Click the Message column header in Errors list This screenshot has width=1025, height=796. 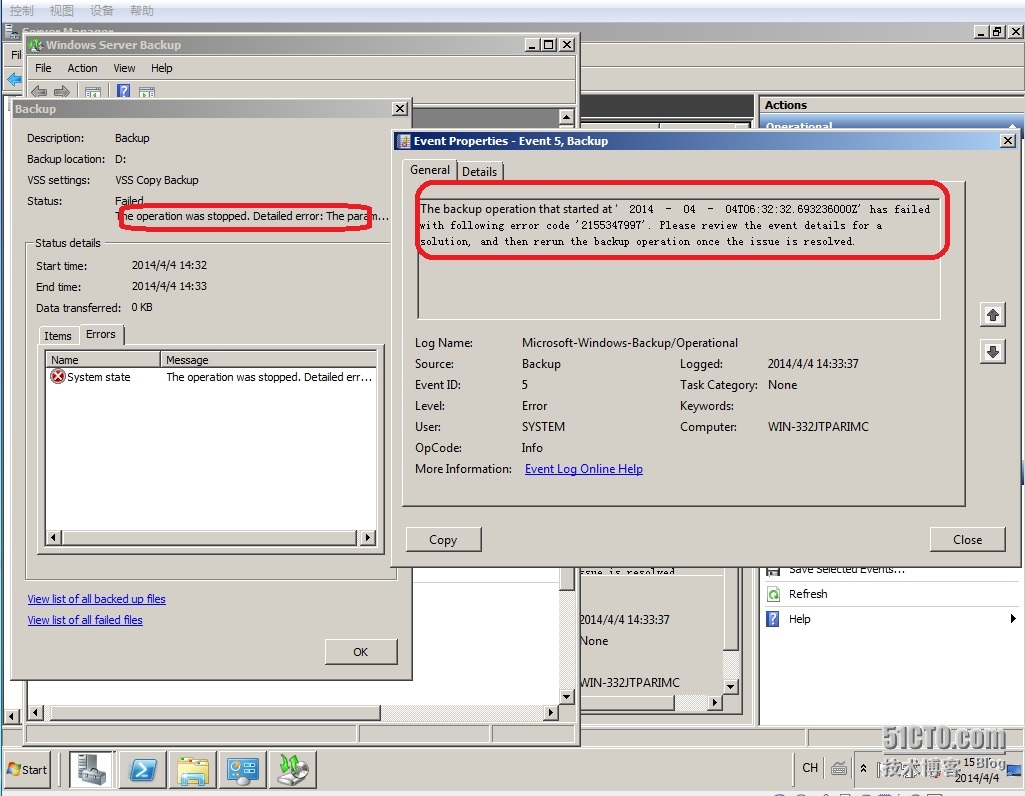coord(269,359)
